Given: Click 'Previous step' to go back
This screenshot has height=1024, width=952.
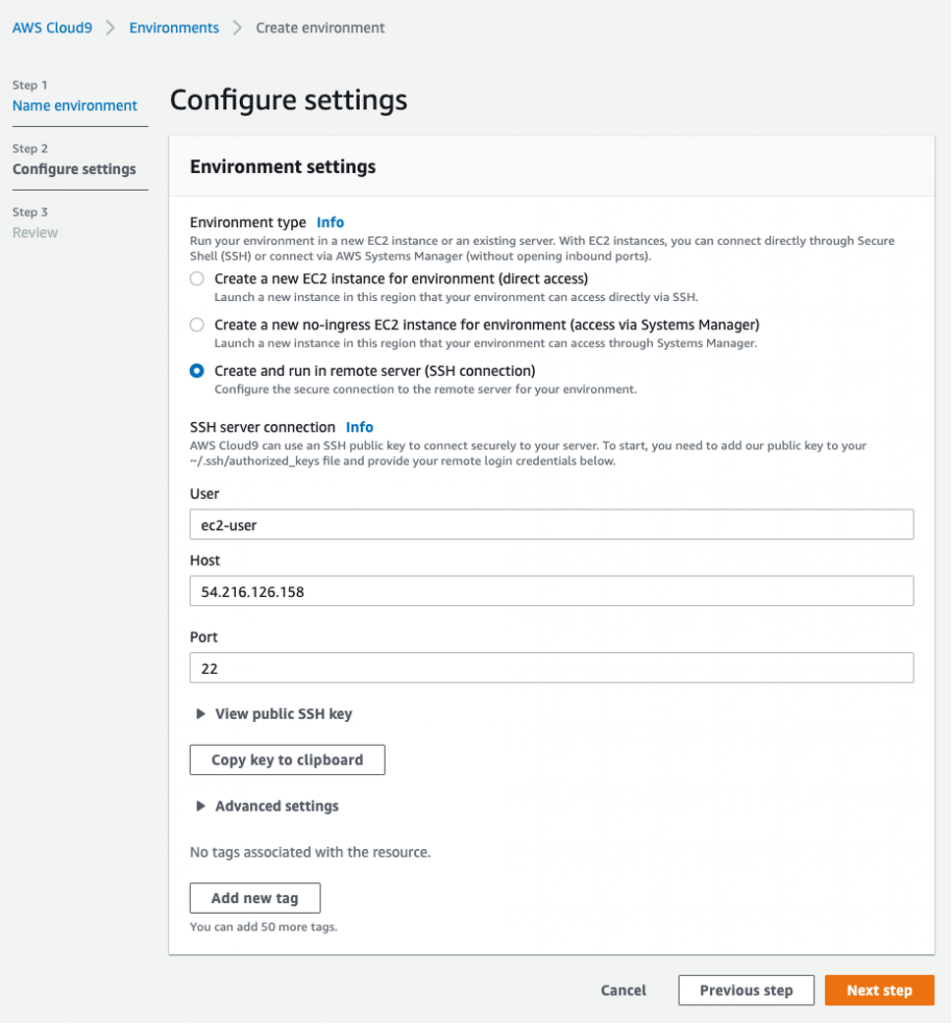Looking at the screenshot, I should tap(746, 990).
